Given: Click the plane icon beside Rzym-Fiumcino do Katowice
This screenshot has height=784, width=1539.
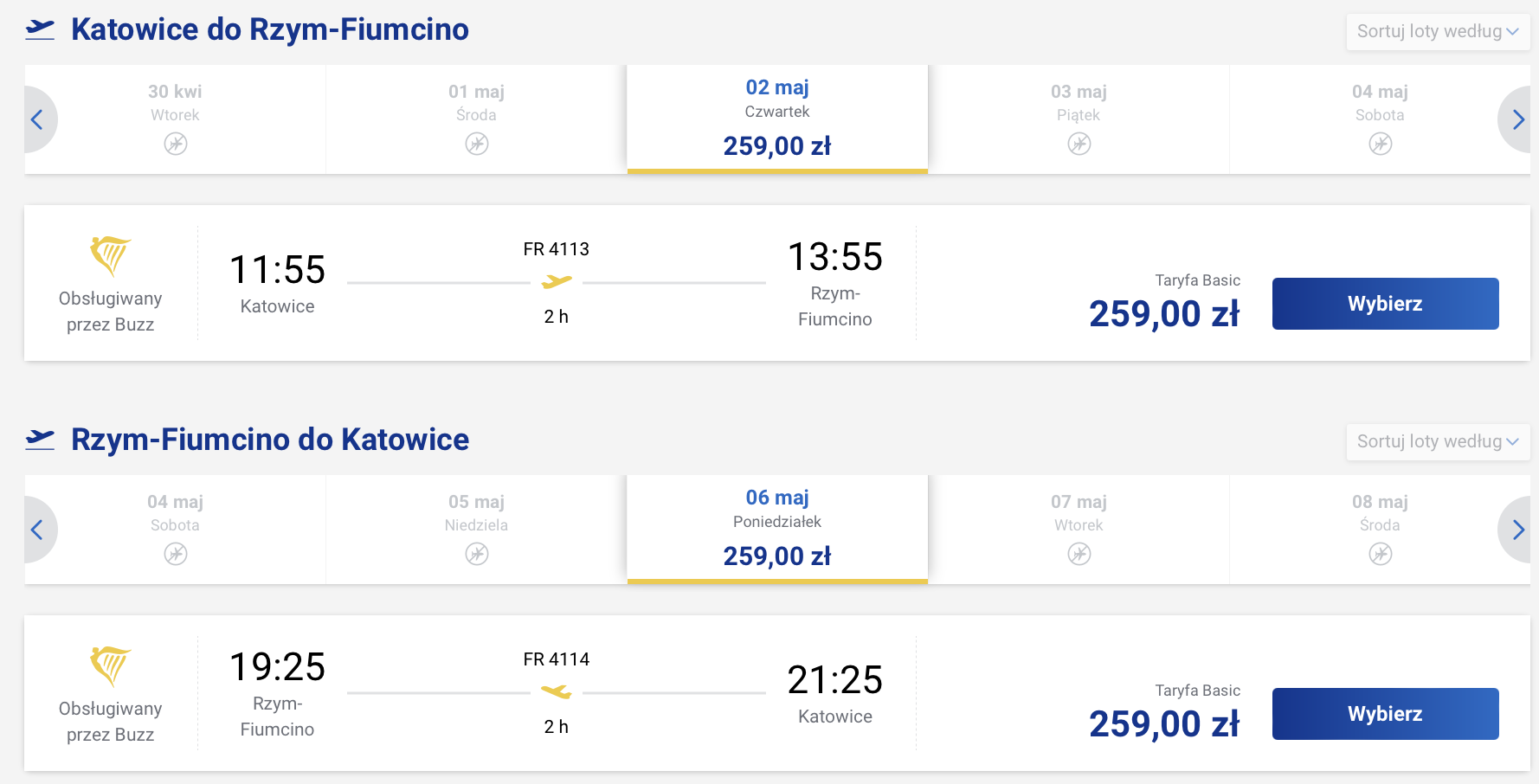Looking at the screenshot, I should [x=40, y=440].
